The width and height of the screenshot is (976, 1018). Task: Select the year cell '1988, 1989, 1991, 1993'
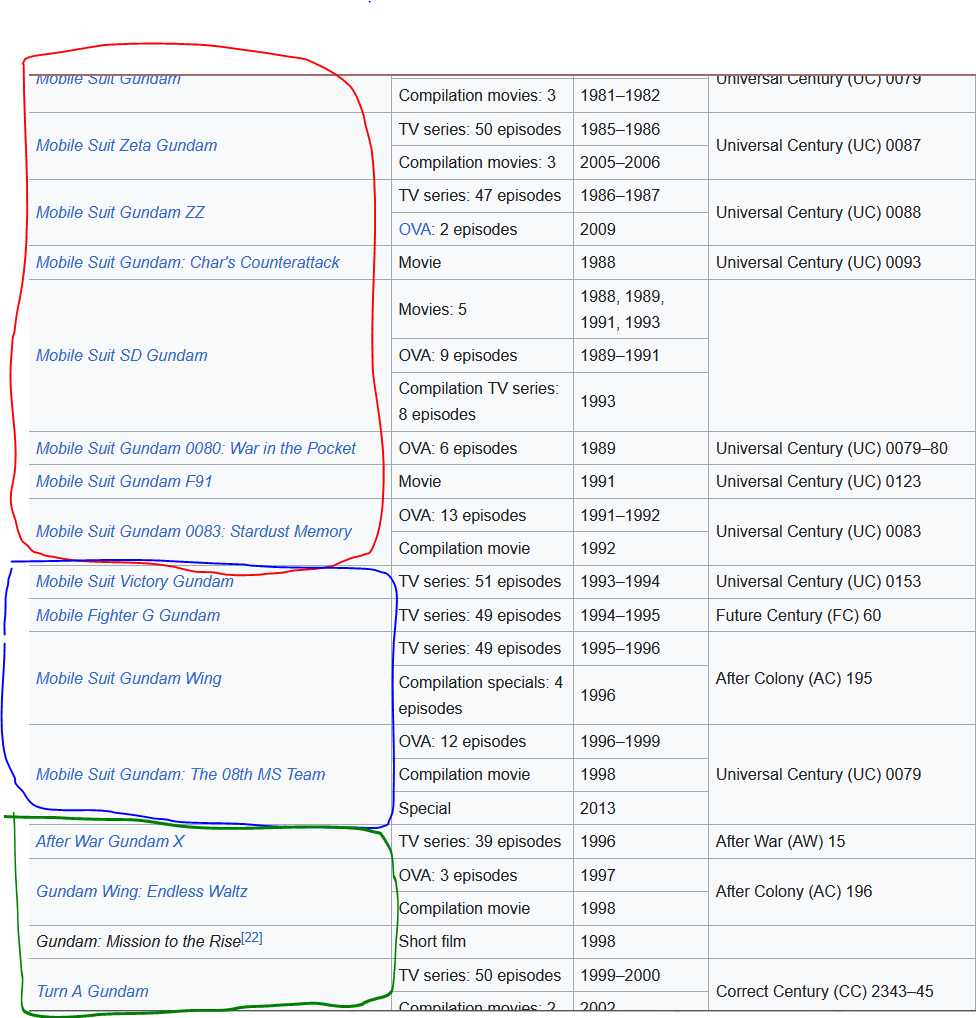point(641,309)
